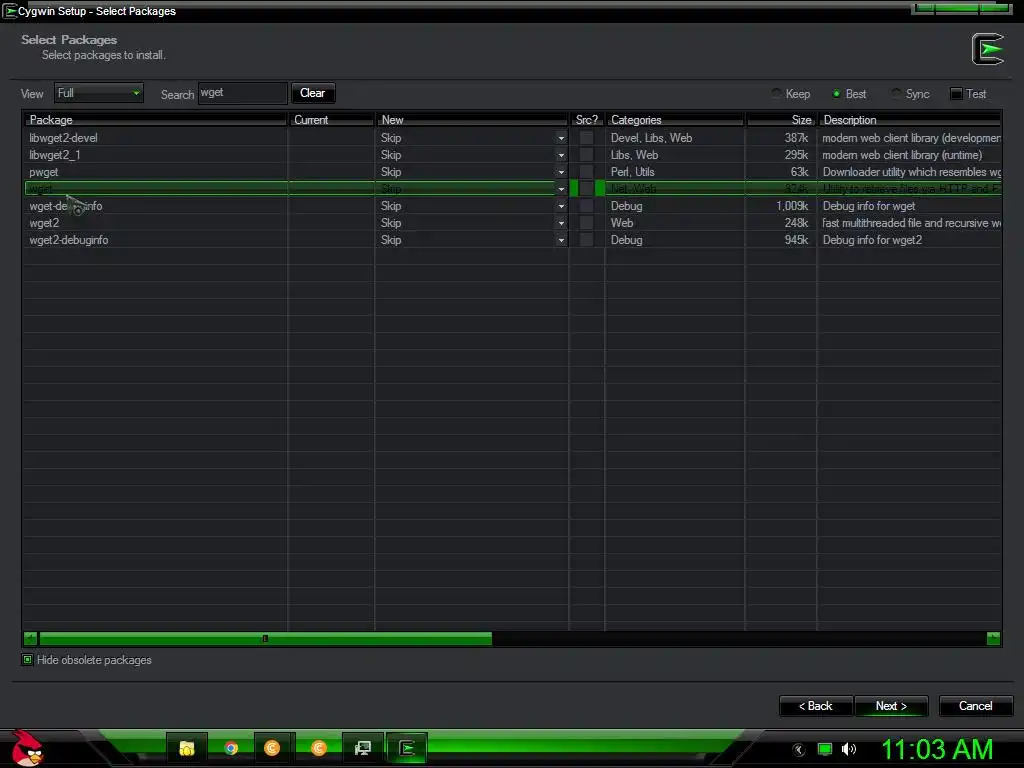Open version dropdown for highlighted wget row
Viewport: 1024px width, 768px height.
click(x=561, y=189)
